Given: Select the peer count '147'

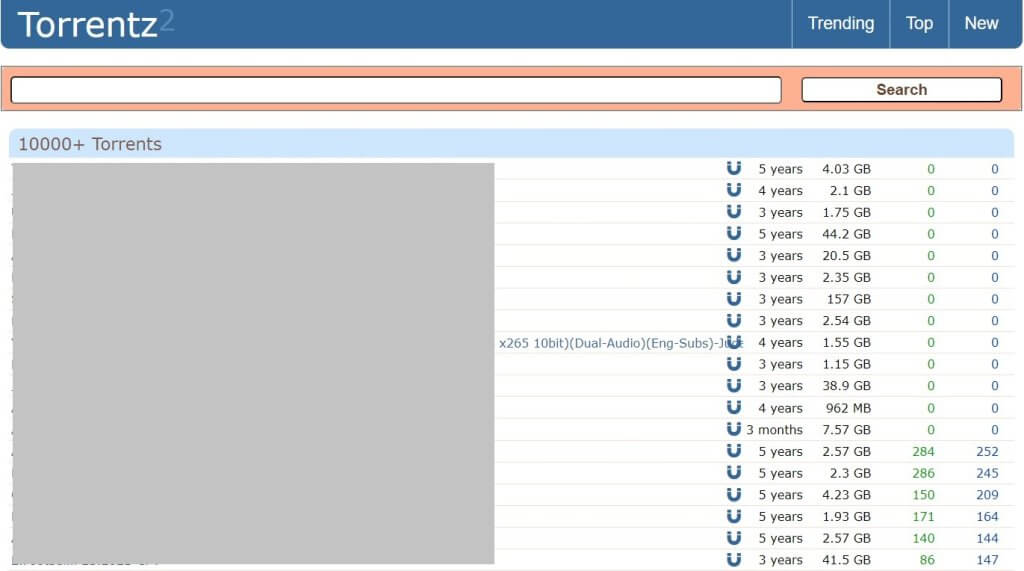Looking at the screenshot, I should tap(987, 560).
